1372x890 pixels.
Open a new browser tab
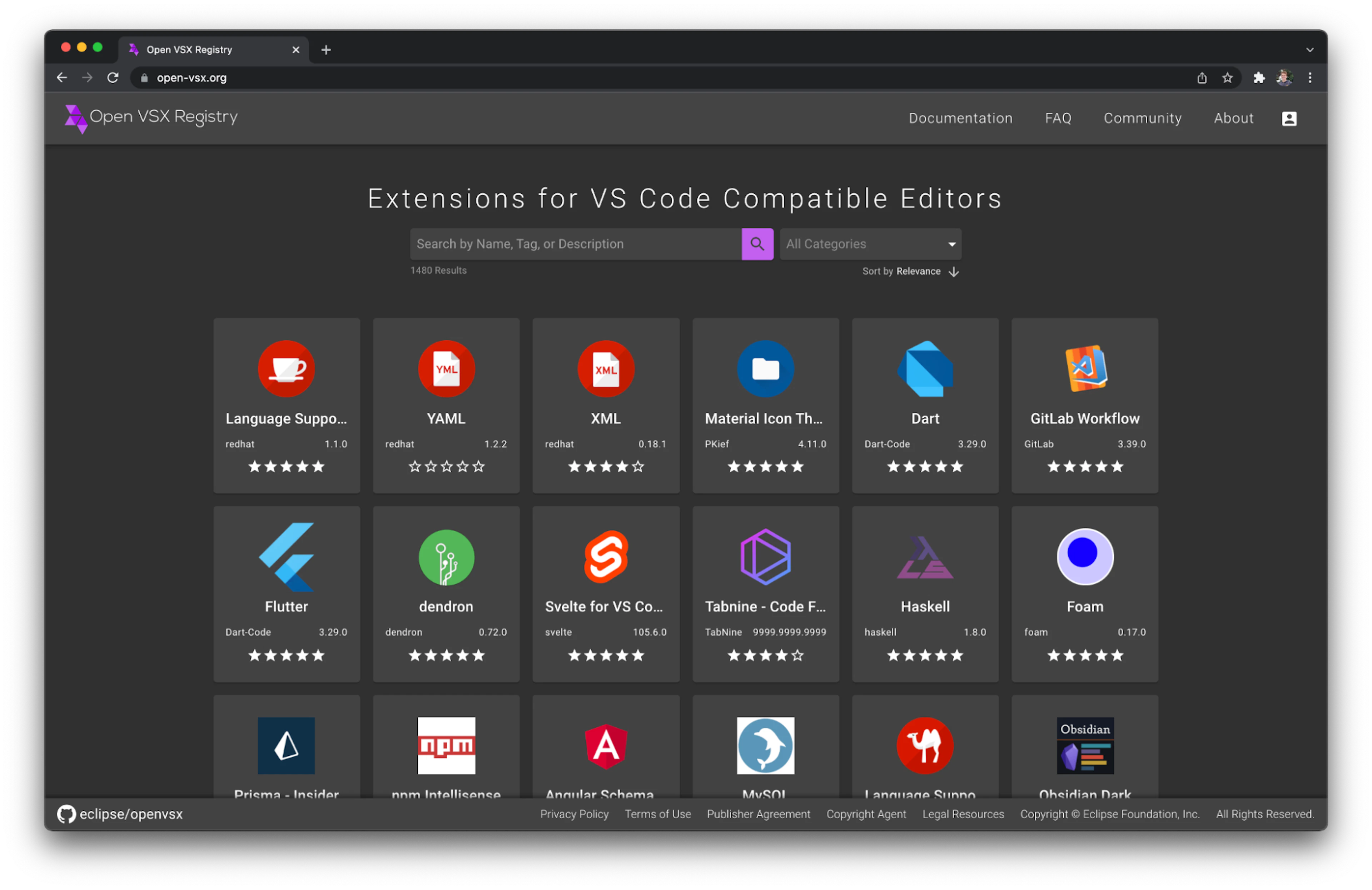pos(326,50)
